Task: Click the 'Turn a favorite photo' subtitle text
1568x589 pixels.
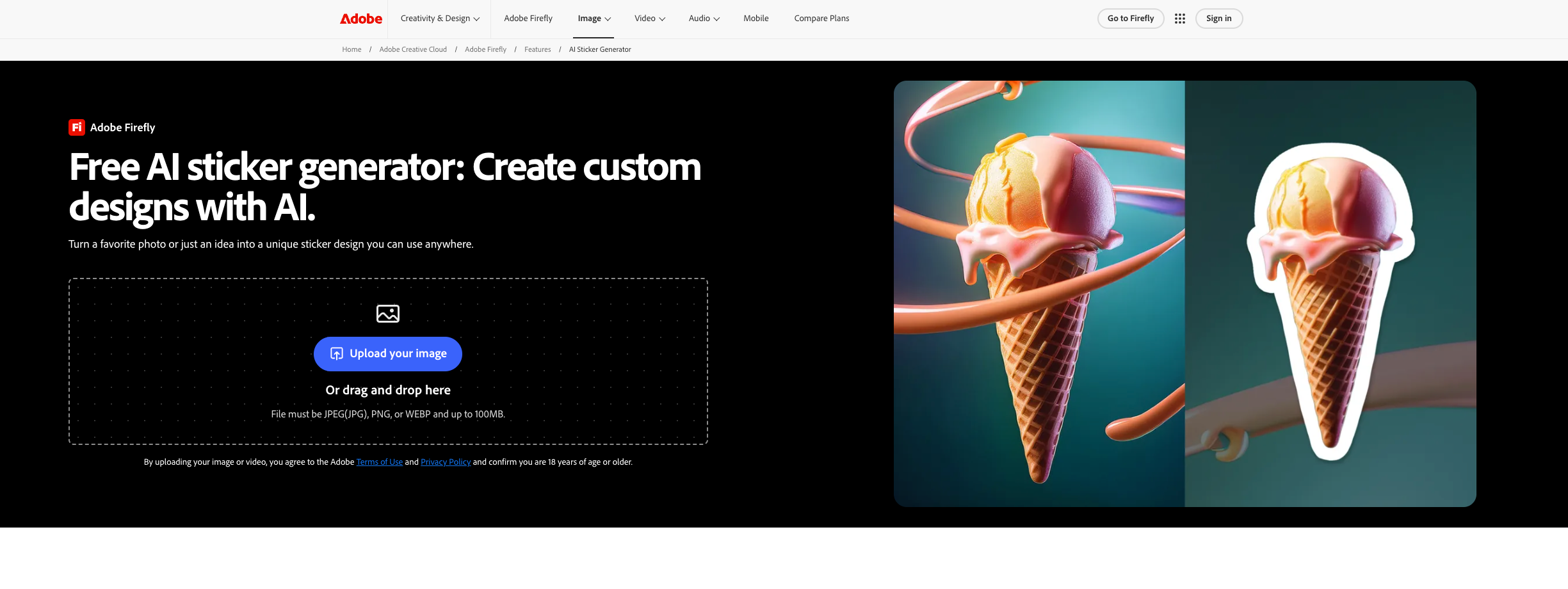Action: pos(271,244)
